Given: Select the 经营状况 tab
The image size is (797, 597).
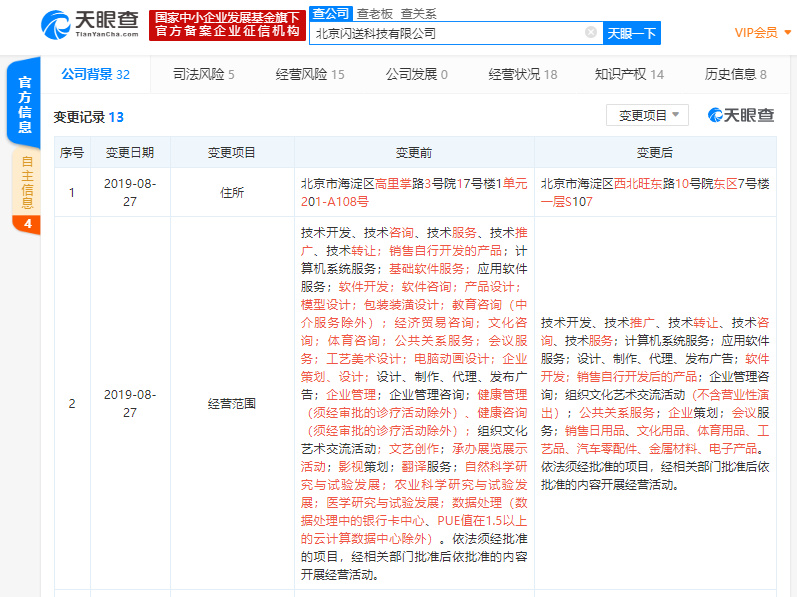Looking at the screenshot, I should (522, 74).
